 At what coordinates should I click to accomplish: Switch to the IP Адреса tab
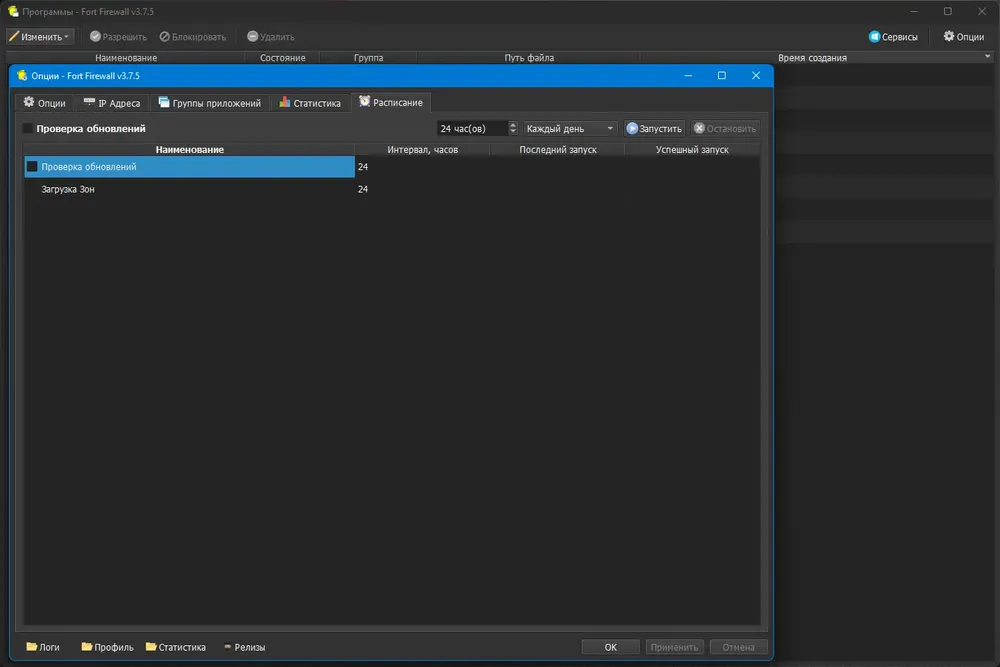click(x=112, y=103)
